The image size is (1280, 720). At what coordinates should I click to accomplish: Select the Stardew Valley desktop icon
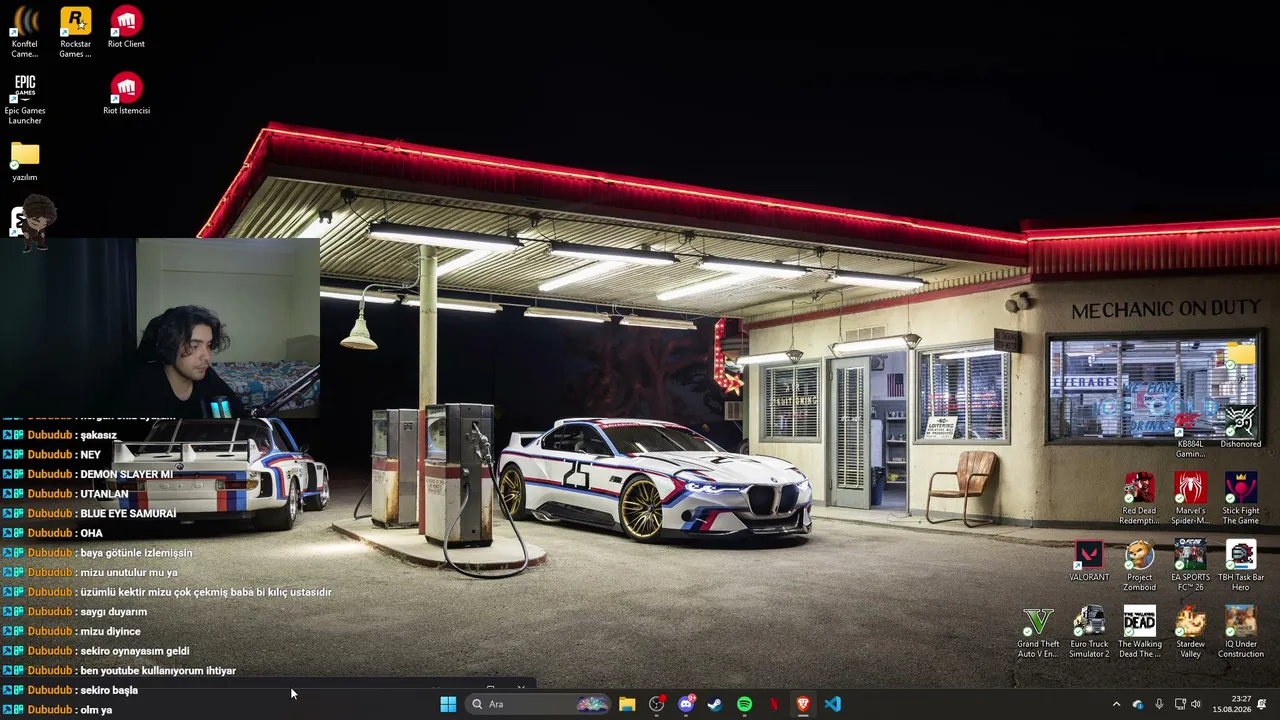coord(1190,633)
